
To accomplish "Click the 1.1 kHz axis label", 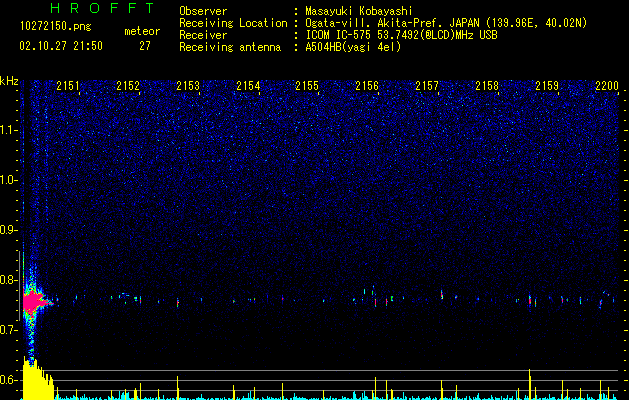I will click(8, 130).
